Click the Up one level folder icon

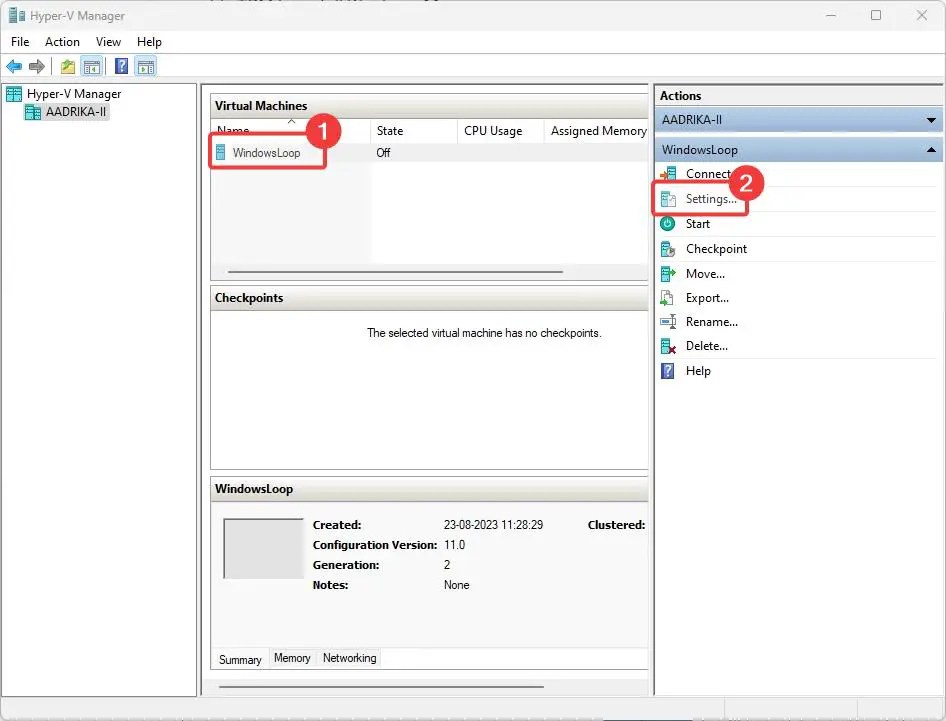pyautogui.click(x=68, y=66)
